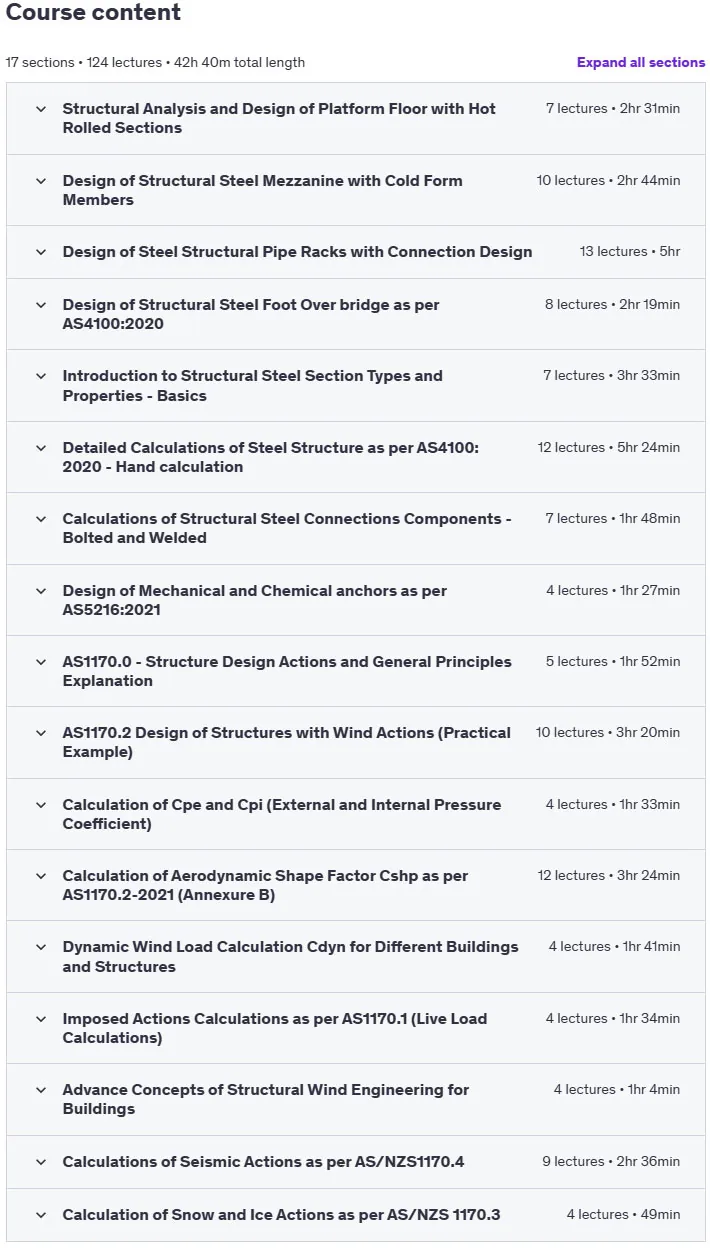Expand chevron for AS4100 Hand calculation section

coord(41,448)
